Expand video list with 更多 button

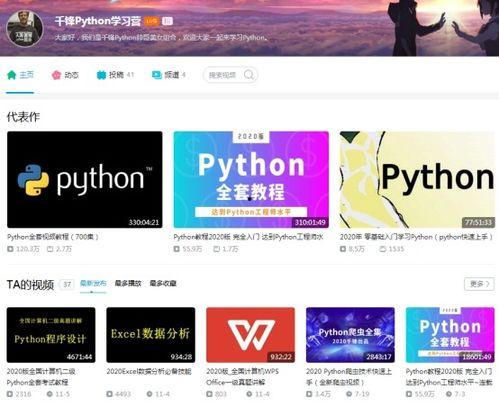(x=479, y=284)
